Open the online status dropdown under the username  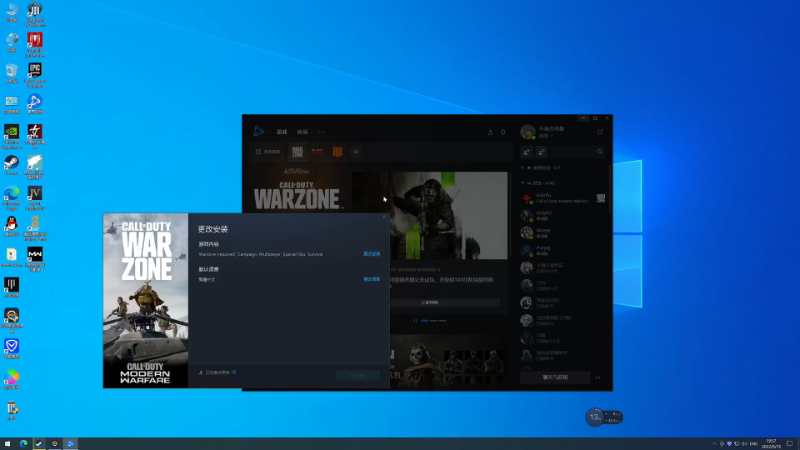click(546, 136)
